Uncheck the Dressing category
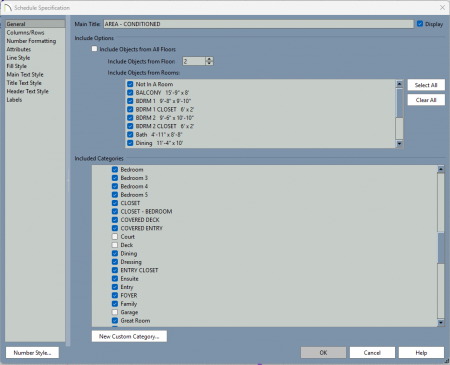Image resolution: width=450 pixels, height=365 pixels. pos(115,262)
